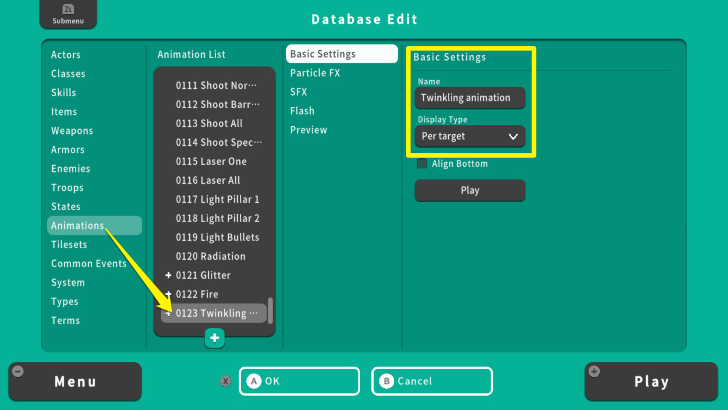Open the Display Type dropdown
This screenshot has width=728, height=410.
[470, 137]
